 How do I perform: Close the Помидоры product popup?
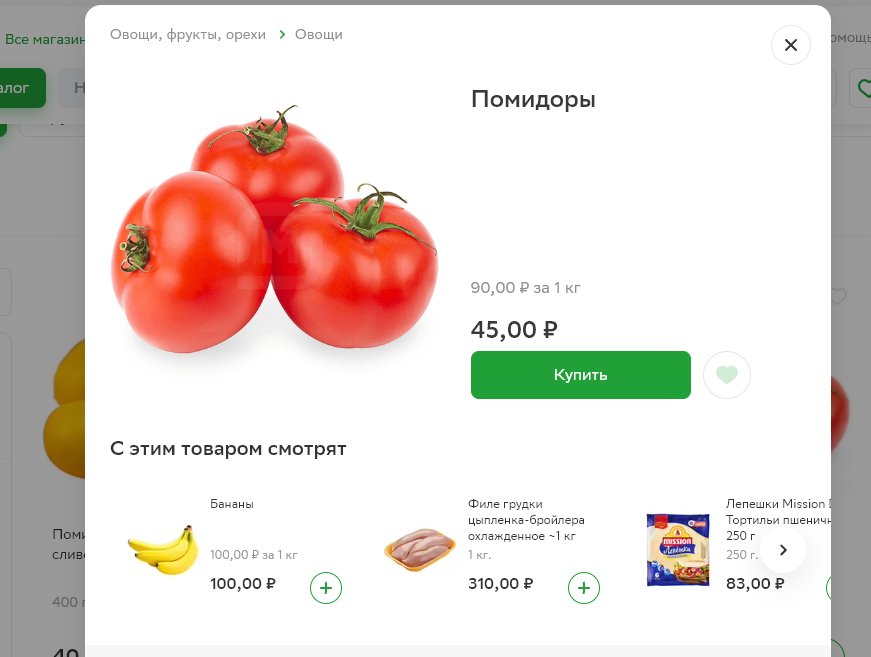tap(790, 45)
